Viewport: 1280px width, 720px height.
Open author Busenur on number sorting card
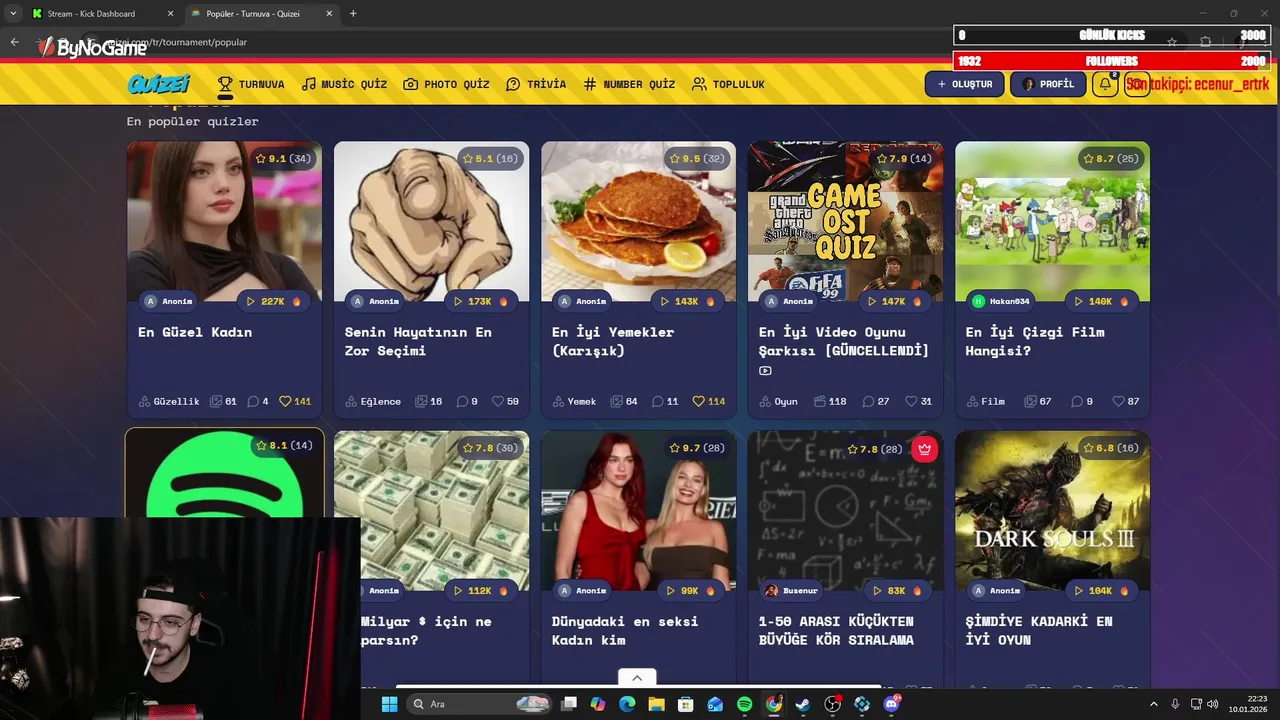coord(792,590)
